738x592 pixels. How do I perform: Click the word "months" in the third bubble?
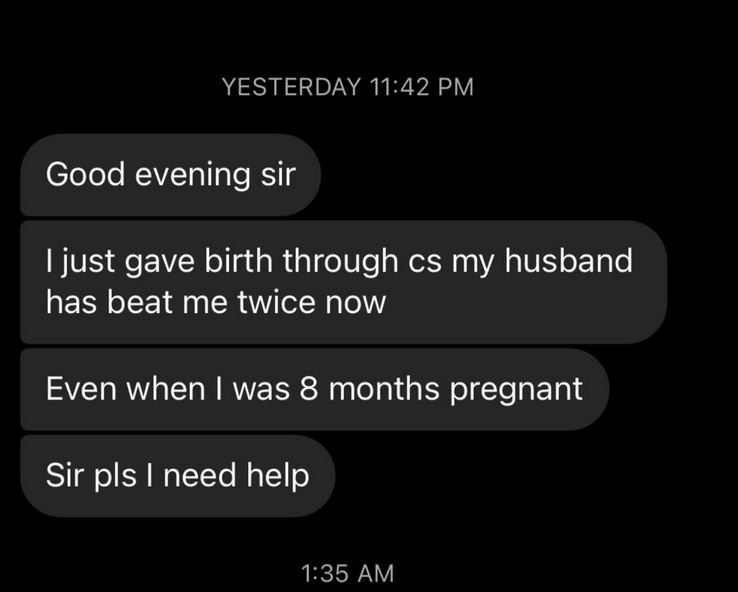[384, 389]
